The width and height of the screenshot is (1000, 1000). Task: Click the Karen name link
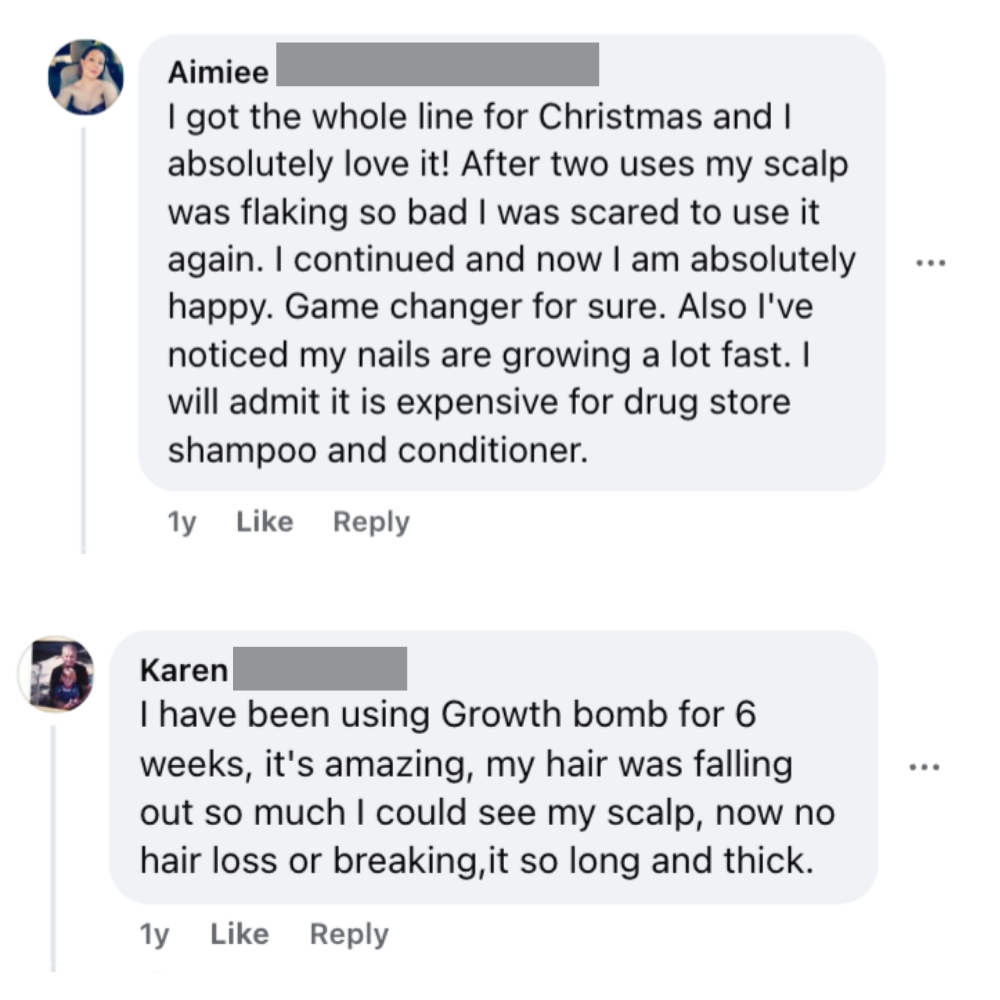184,670
